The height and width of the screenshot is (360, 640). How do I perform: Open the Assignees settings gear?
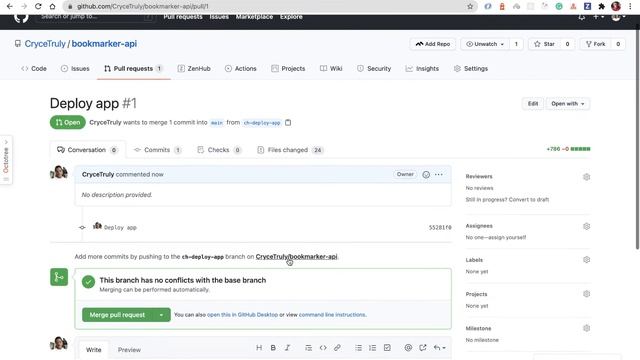(587, 226)
